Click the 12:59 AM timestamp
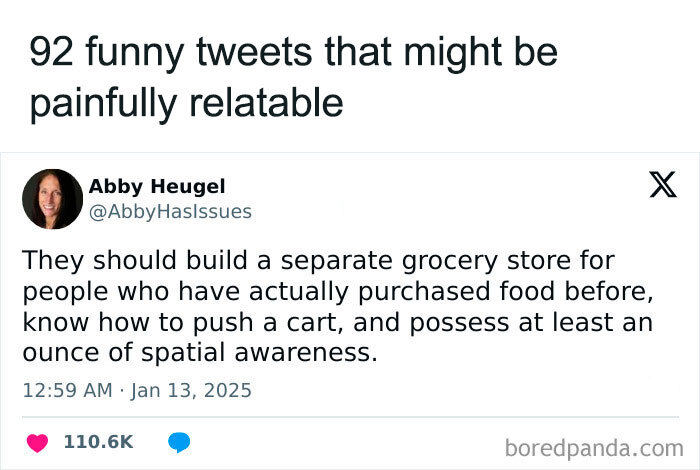The width and height of the screenshot is (700, 470). (67, 388)
